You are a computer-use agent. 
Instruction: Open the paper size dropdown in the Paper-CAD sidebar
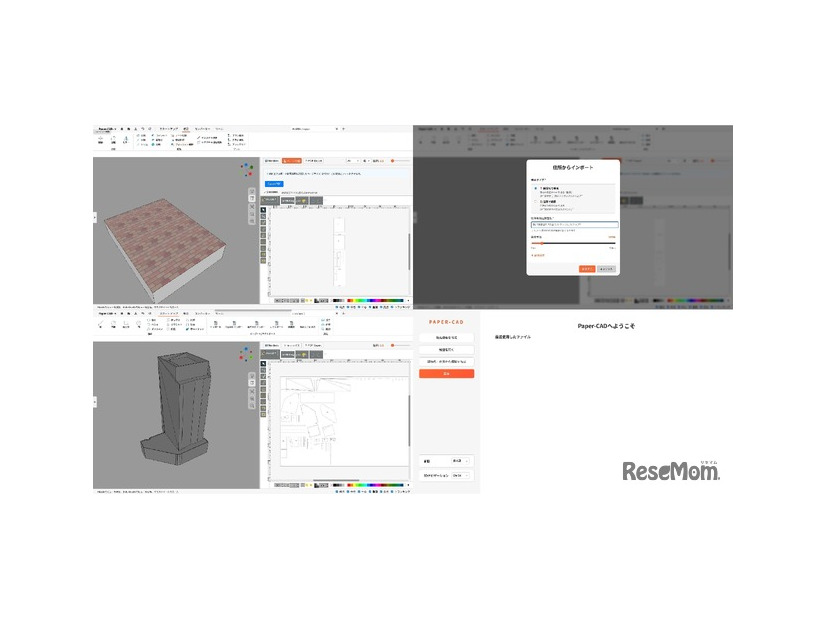point(460,460)
